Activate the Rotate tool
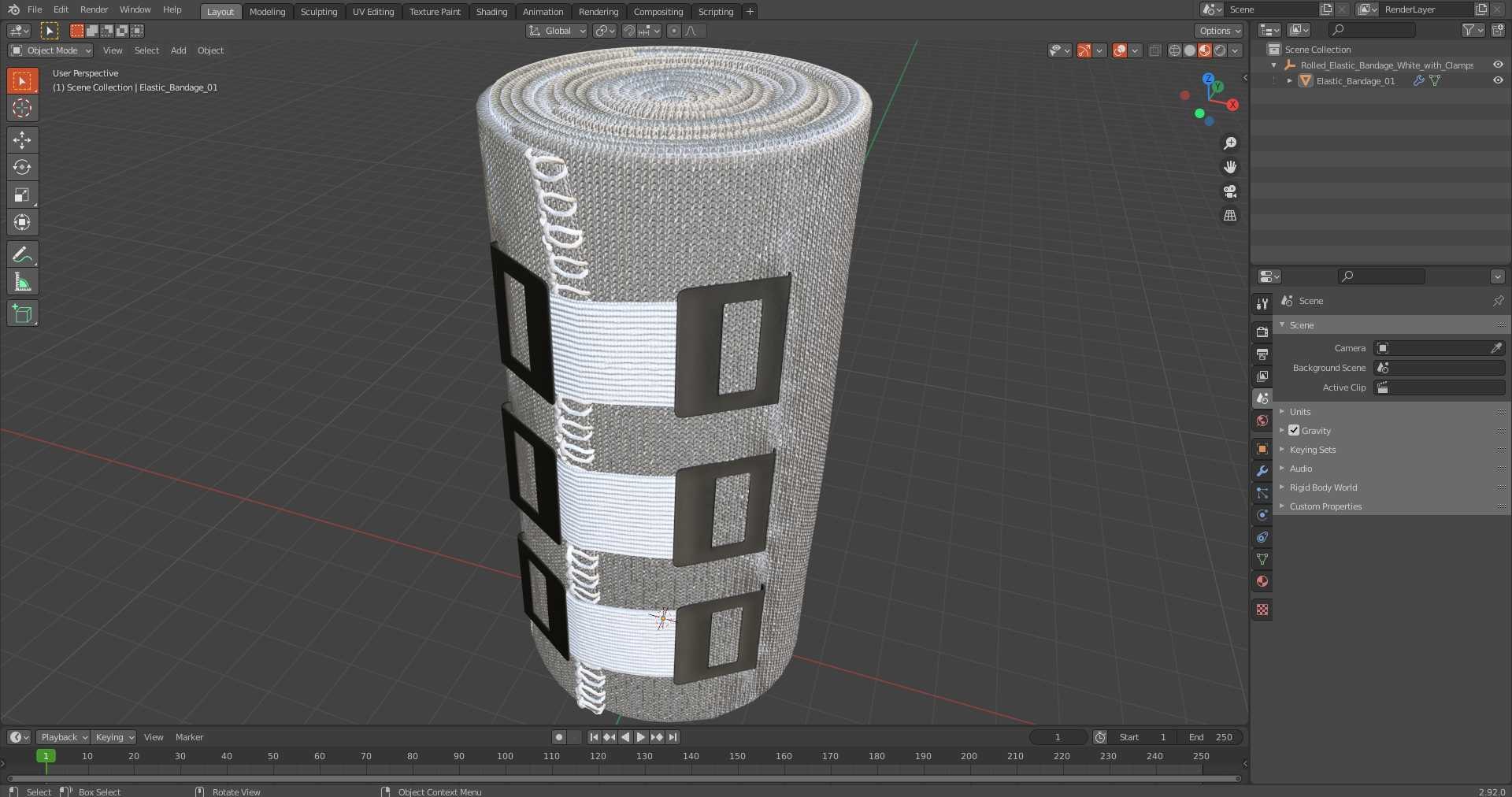This screenshot has height=797, width=1512. [22, 168]
